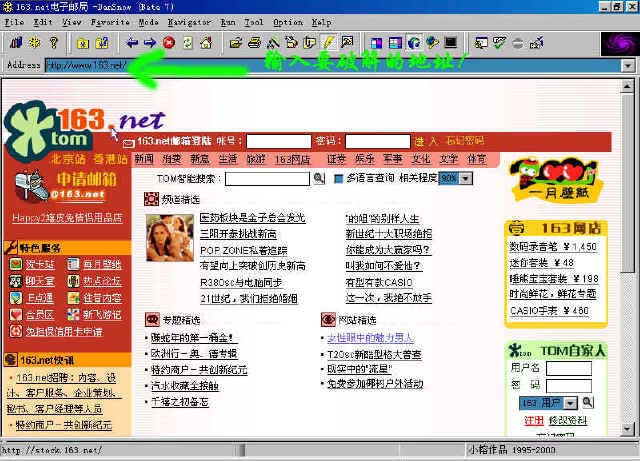Image resolution: width=640 pixels, height=461 pixels.
Task: Open the Tool menu
Action: [253, 22]
